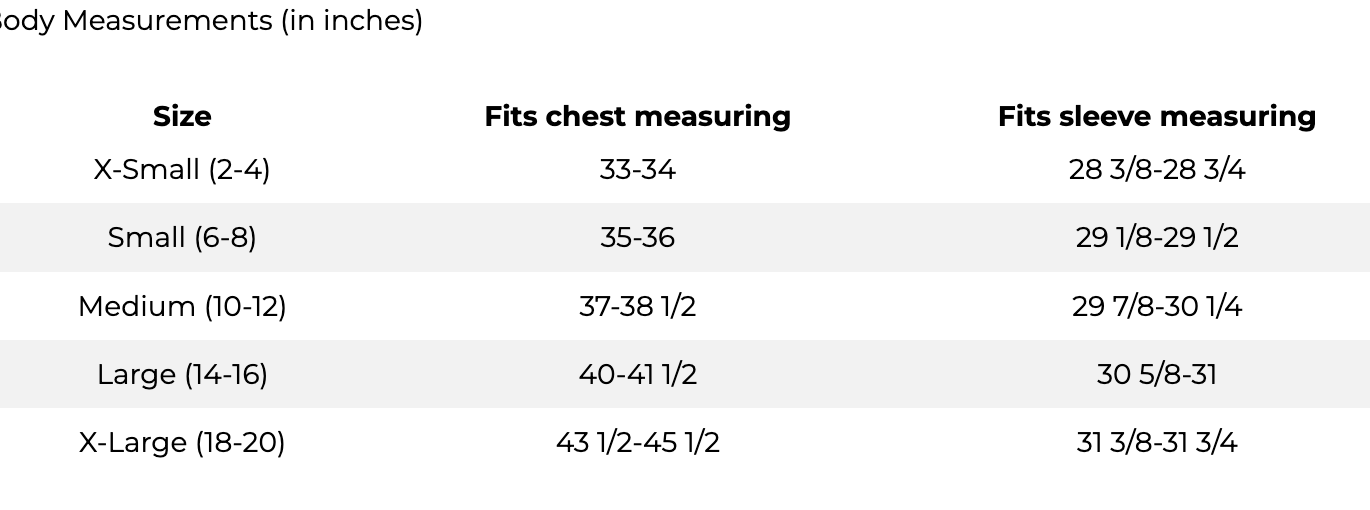Image resolution: width=1370 pixels, height=510 pixels.
Task: Select the X-Large (18-20) size cell
Action: click(x=182, y=442)
